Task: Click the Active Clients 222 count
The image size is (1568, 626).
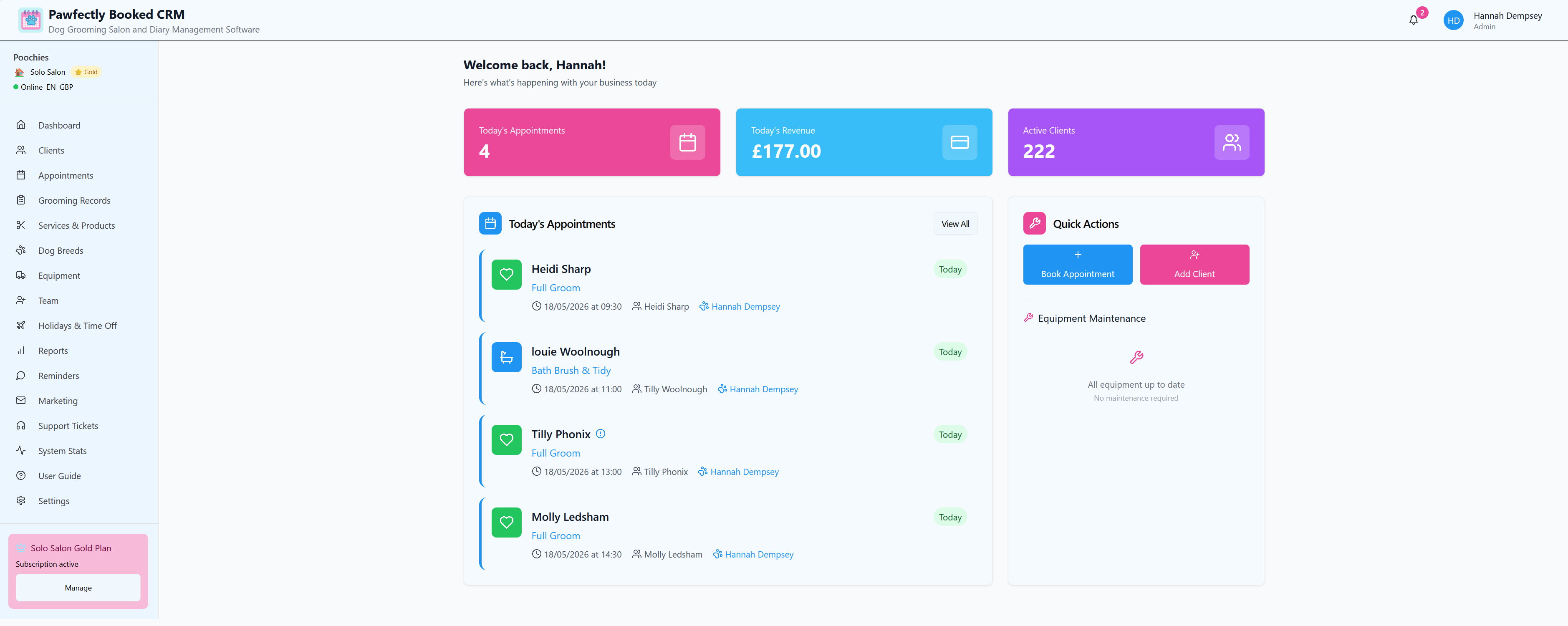Action: coord(1038,151)
